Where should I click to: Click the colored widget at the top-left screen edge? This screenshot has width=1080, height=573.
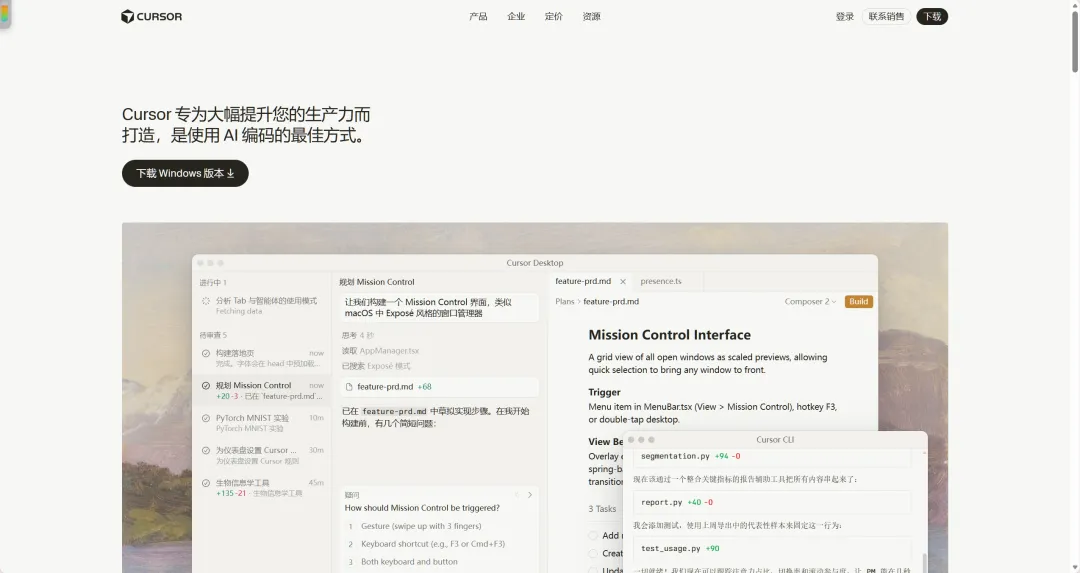pyautogui.click(x=4, y=14)
